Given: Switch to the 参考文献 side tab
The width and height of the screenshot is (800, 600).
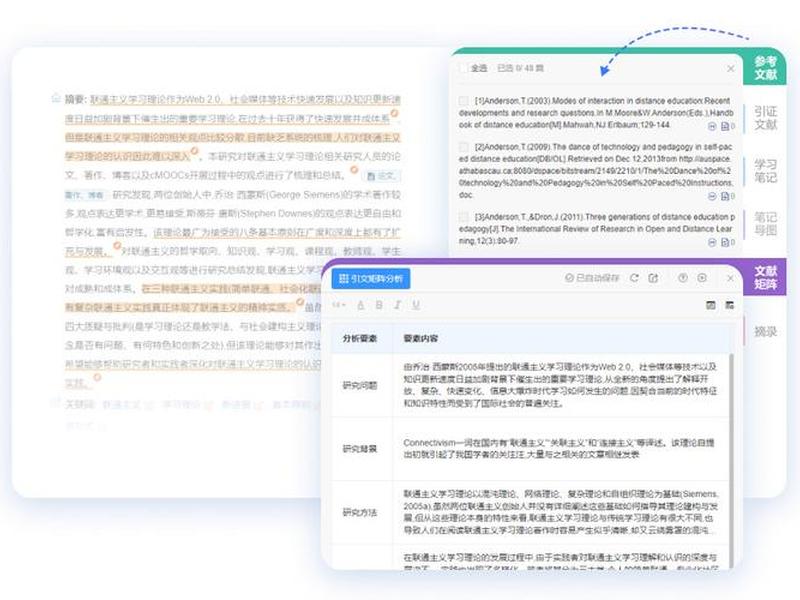Looking at the screenshot, I should (x=765, y=68).
